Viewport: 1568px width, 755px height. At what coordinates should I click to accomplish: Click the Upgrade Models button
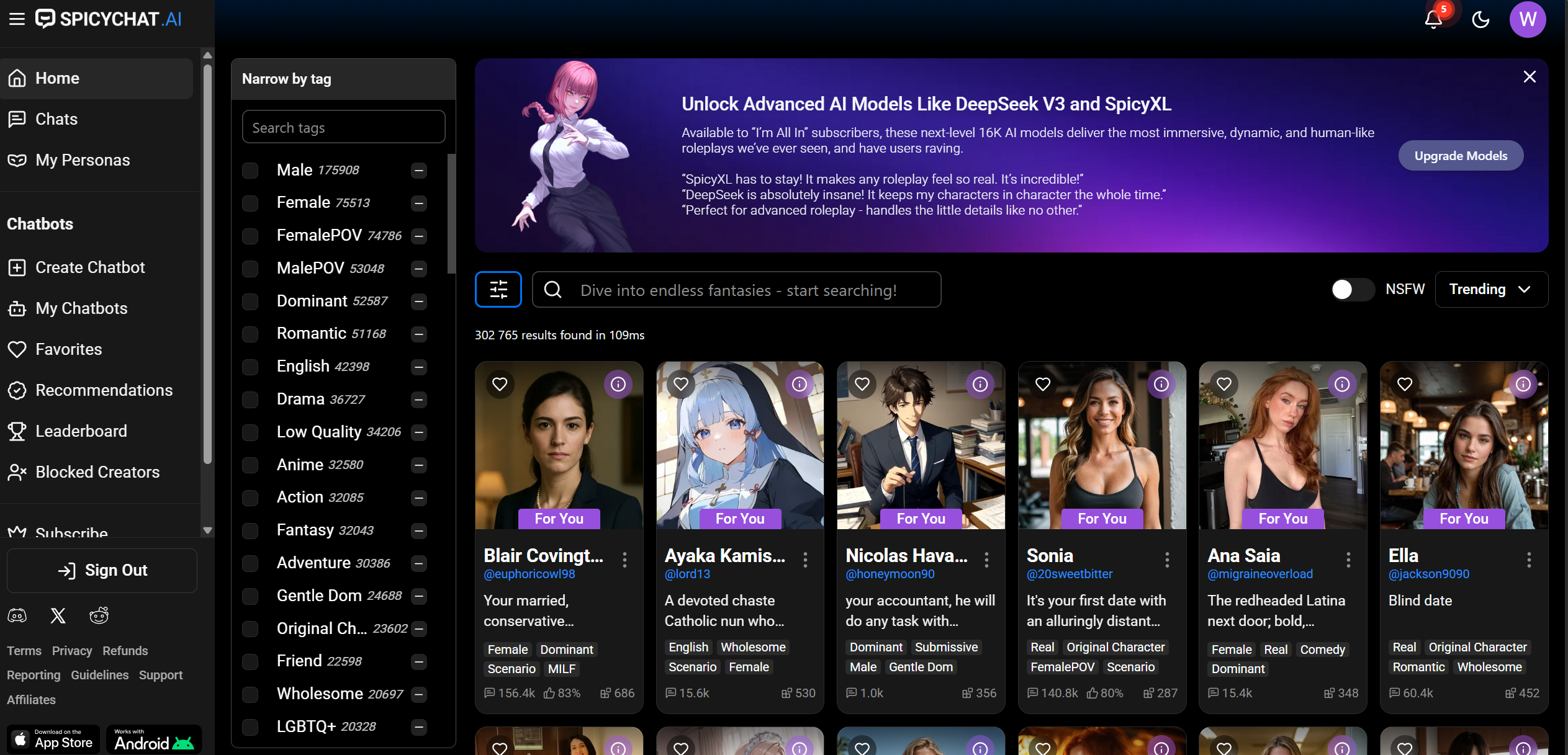click(1461, 155)
